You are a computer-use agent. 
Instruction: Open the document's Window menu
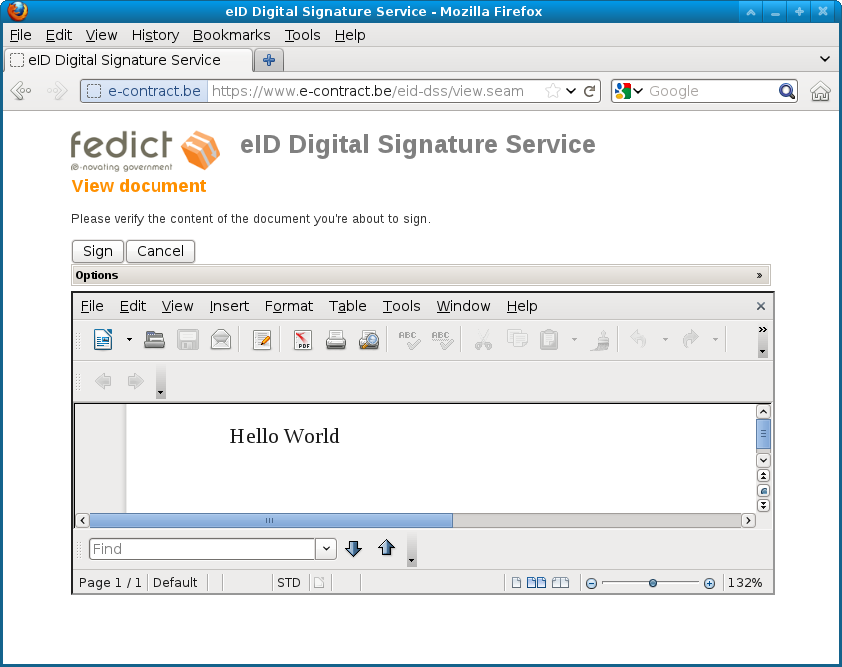(463, 306)
